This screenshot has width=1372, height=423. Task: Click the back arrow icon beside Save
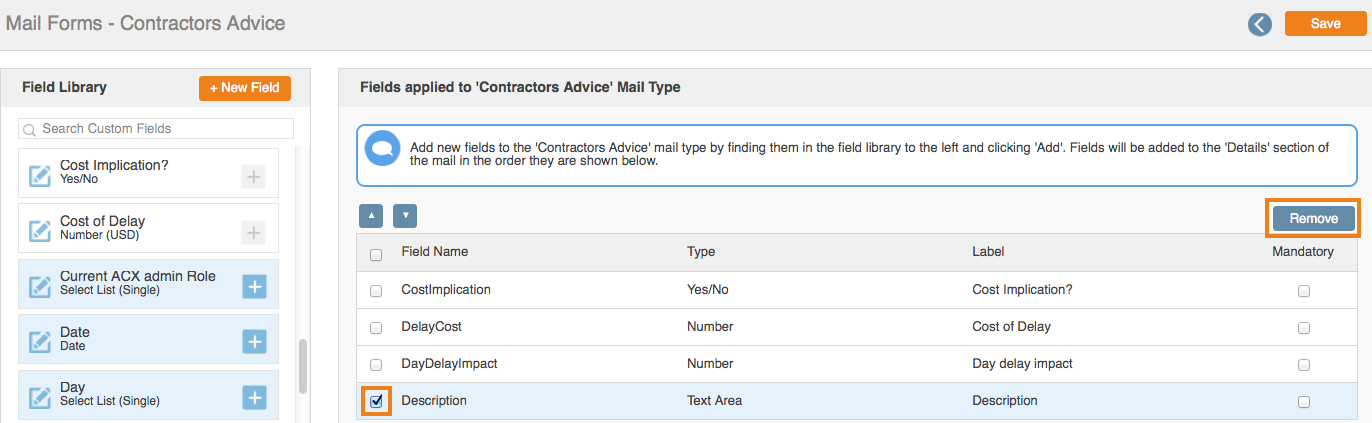coord(1259,24)
